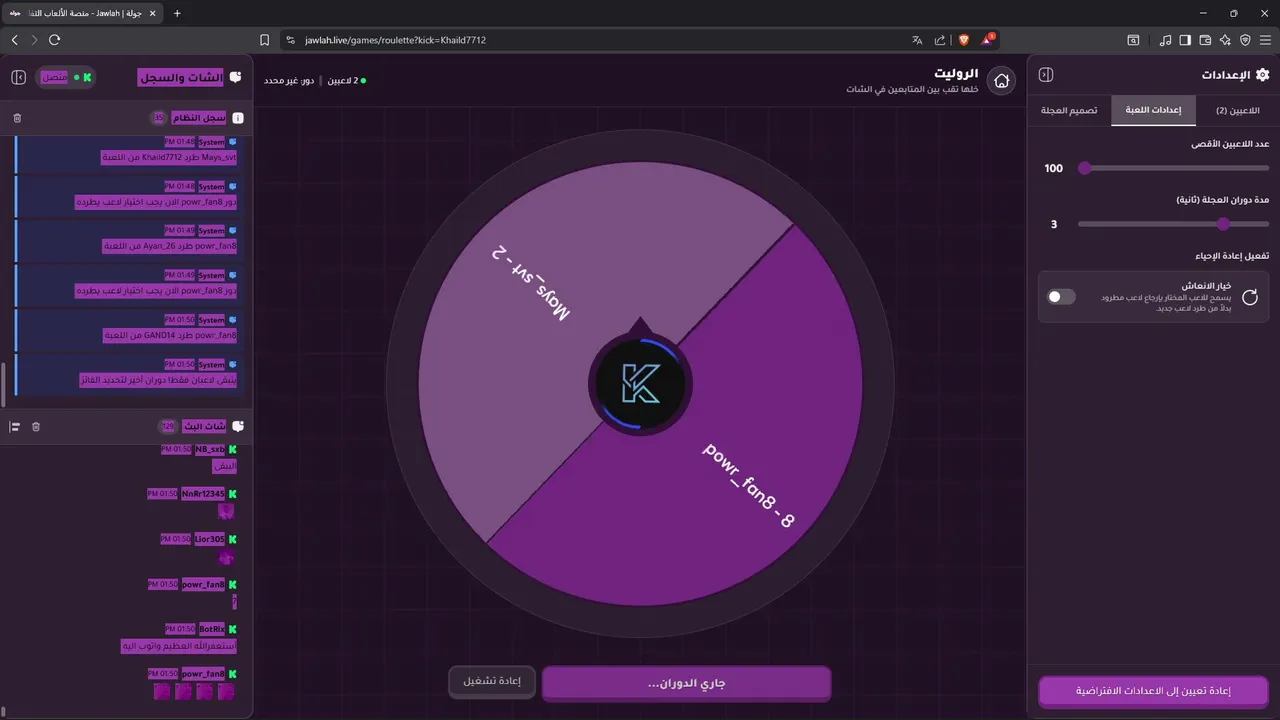Click the BotRix username in stream chat
The width and height of the screenshot is (1280, 720).
click(x=211, y=629)
